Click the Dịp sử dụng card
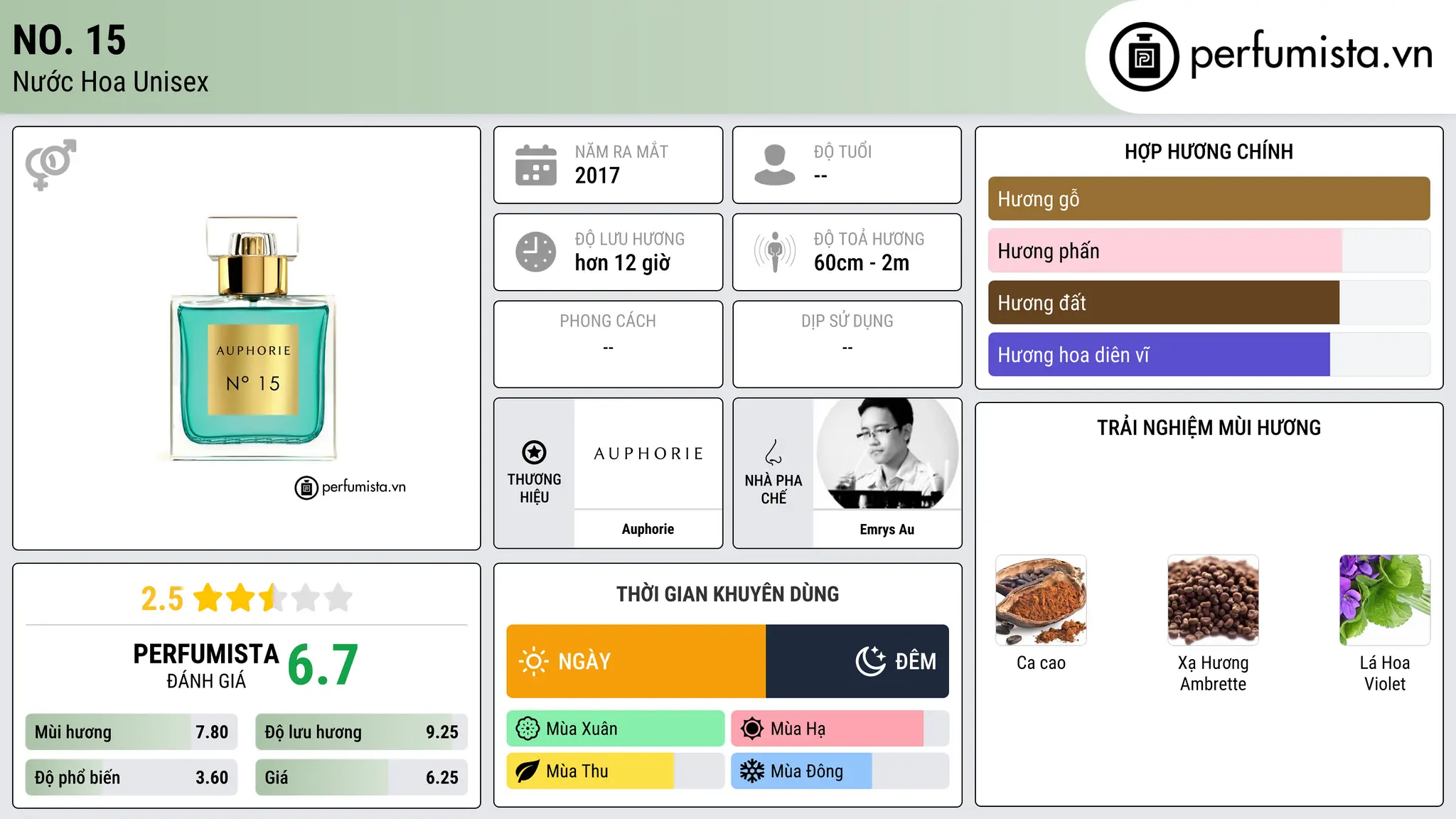This screenshot has width=1456, height=819. [x=847, y=344]
